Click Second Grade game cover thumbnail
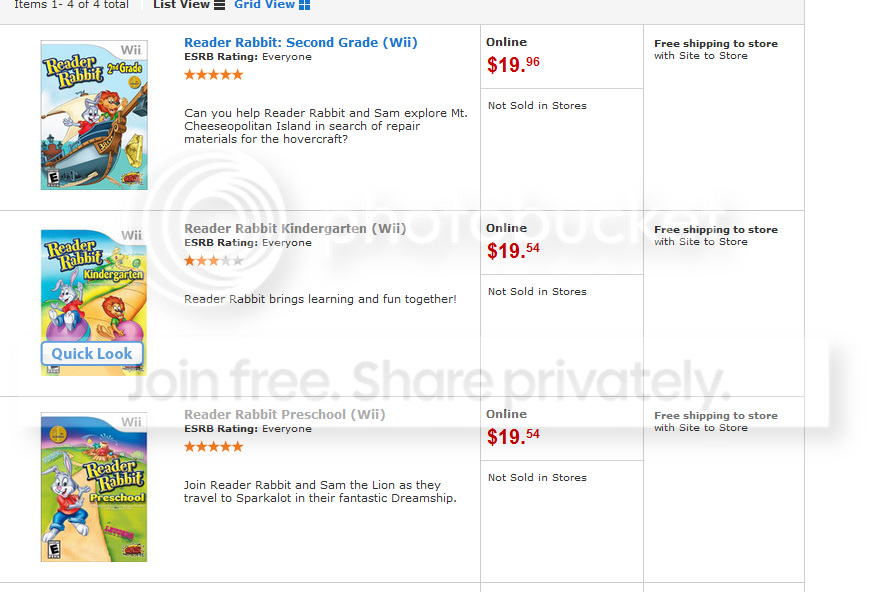Viewport: 871px width, 592px height. click(x=94, y=115)
